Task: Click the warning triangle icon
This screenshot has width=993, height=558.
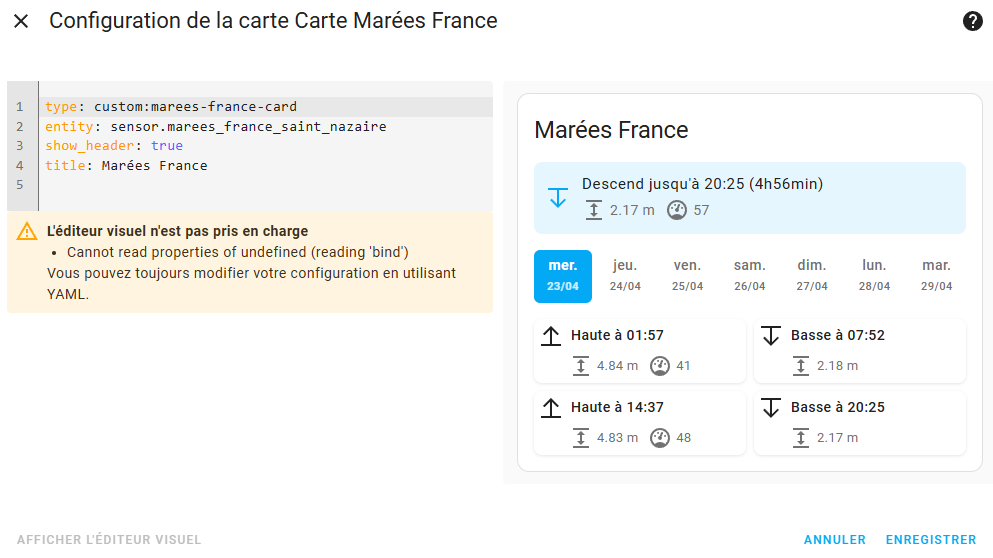Action: tap(27, 231)
